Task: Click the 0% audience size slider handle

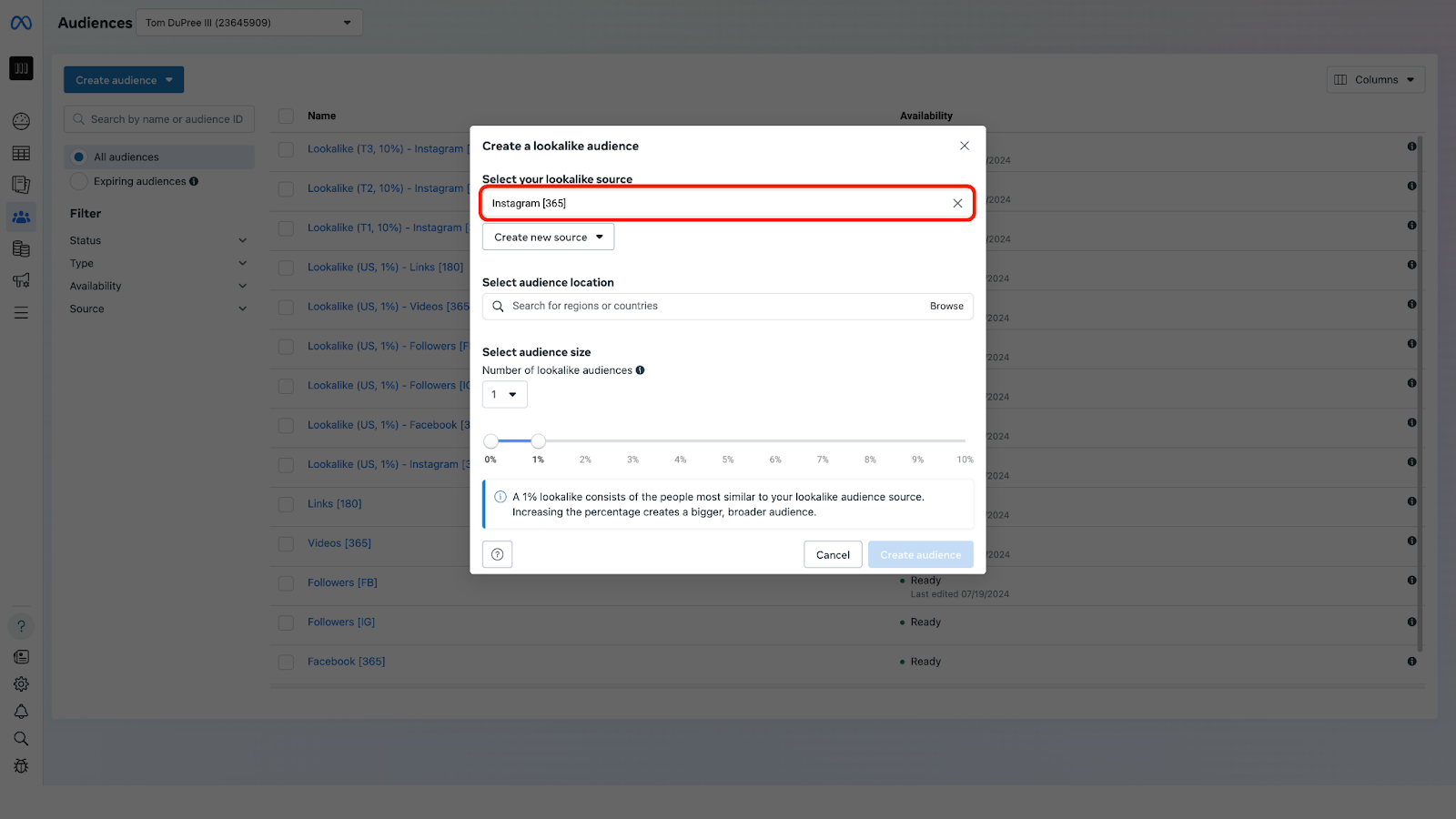Action: pos(490,441)
